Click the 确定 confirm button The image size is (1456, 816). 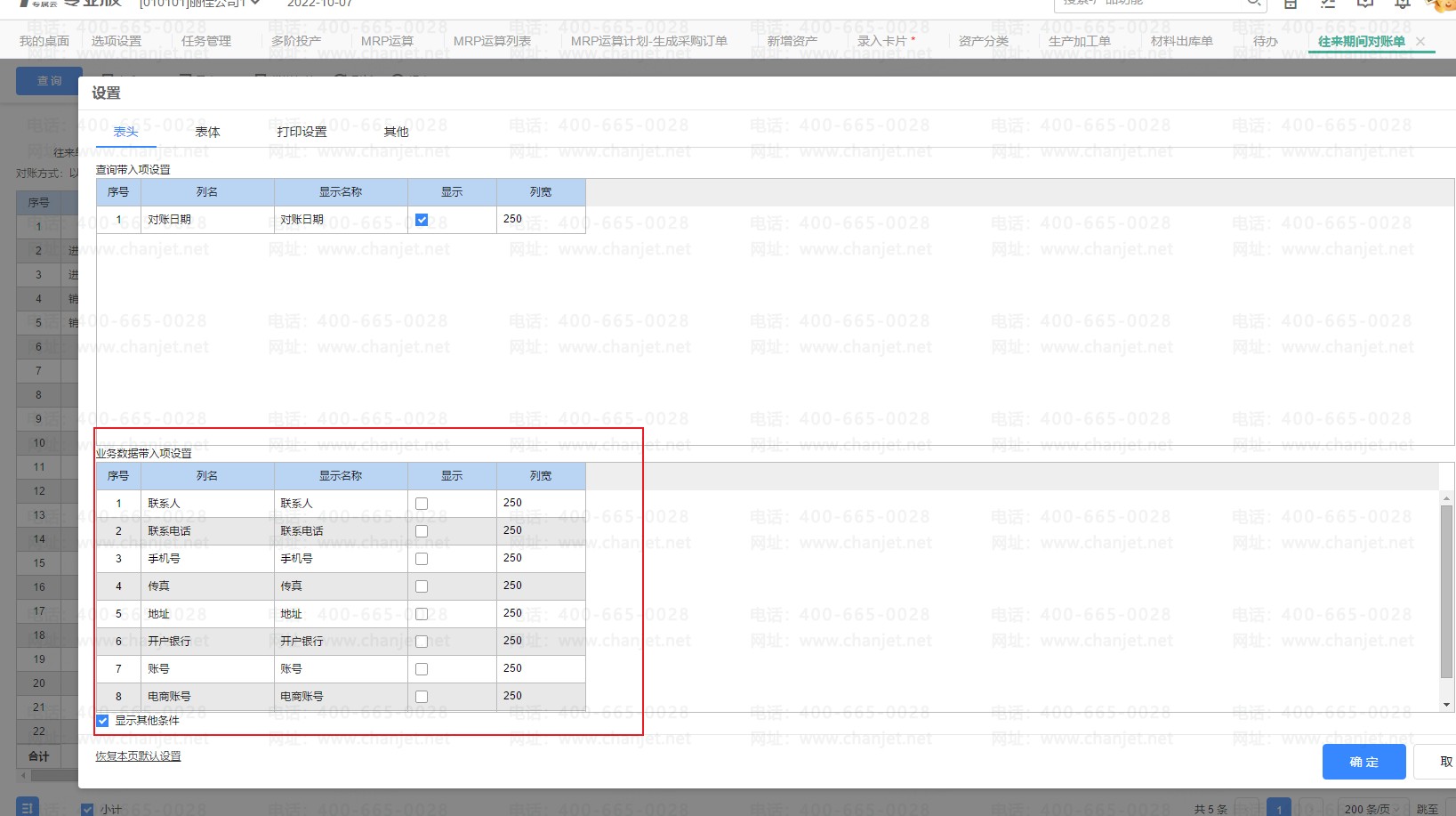pos(1364,762)
